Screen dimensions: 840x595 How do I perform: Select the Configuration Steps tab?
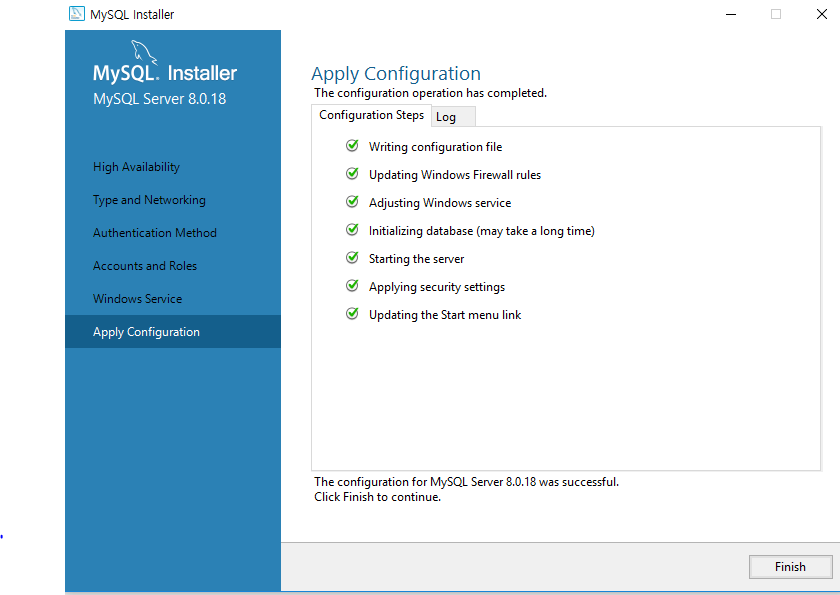coord(371,115)
